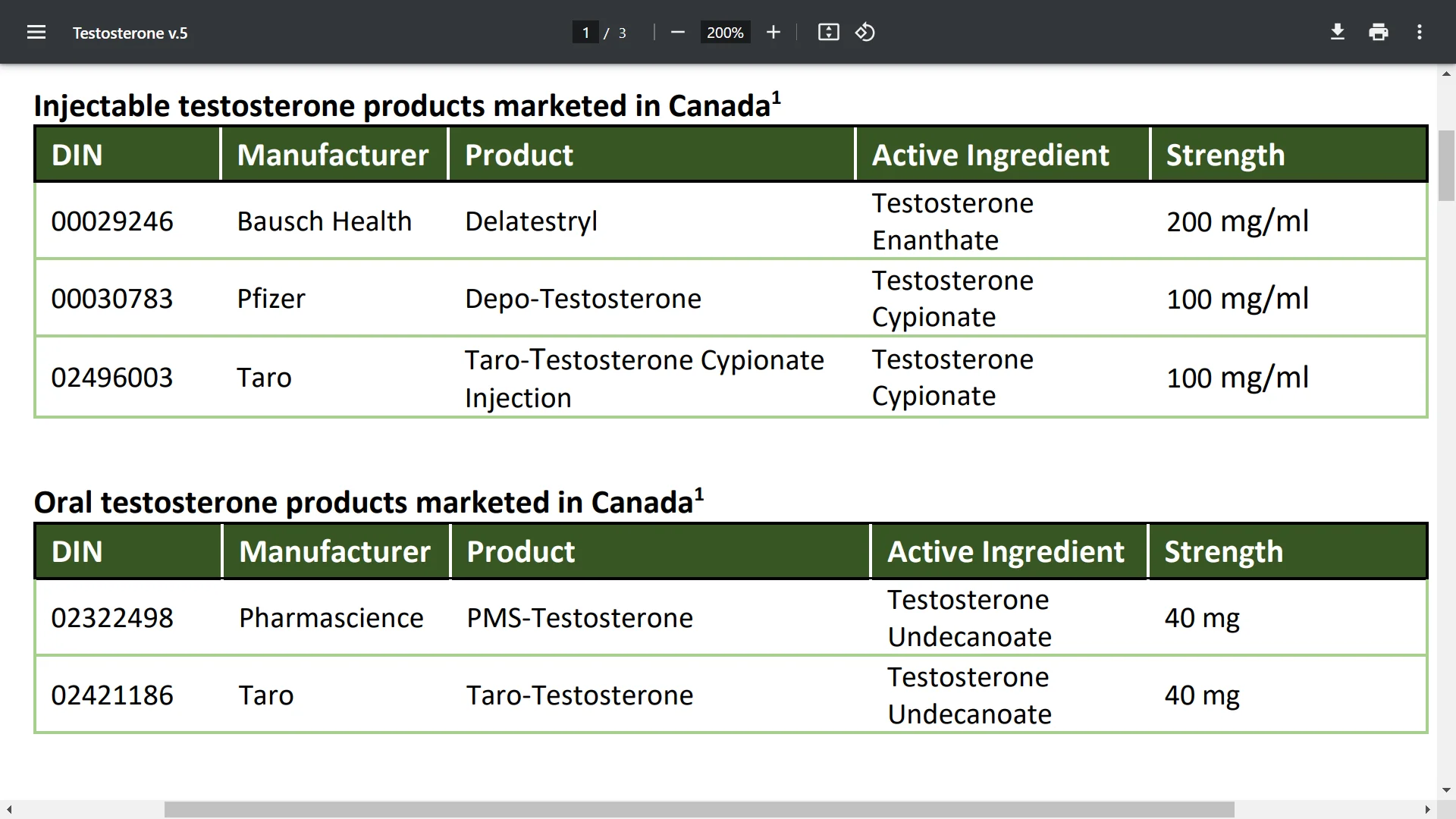This screenshot has width=1456, height=819.
Task: Click Taro-Testosterone oral product name
Action: tap(580, 695)
